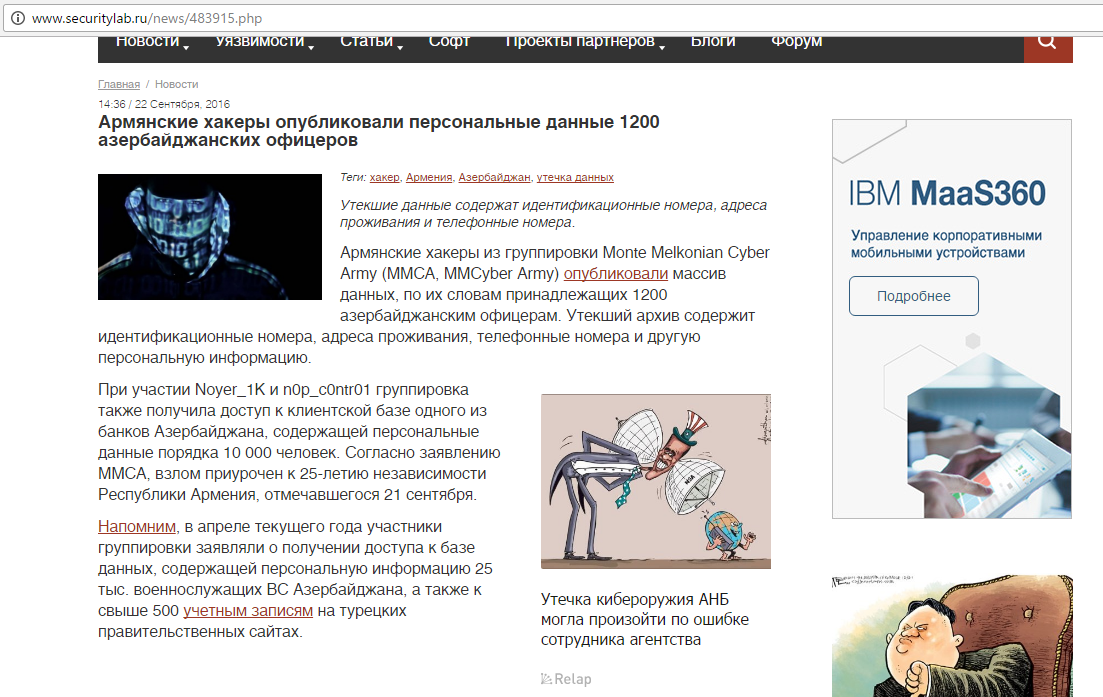Open the Блоги menu item
The height and width of the screenshot is (697, 1103).
pos(713,42)
